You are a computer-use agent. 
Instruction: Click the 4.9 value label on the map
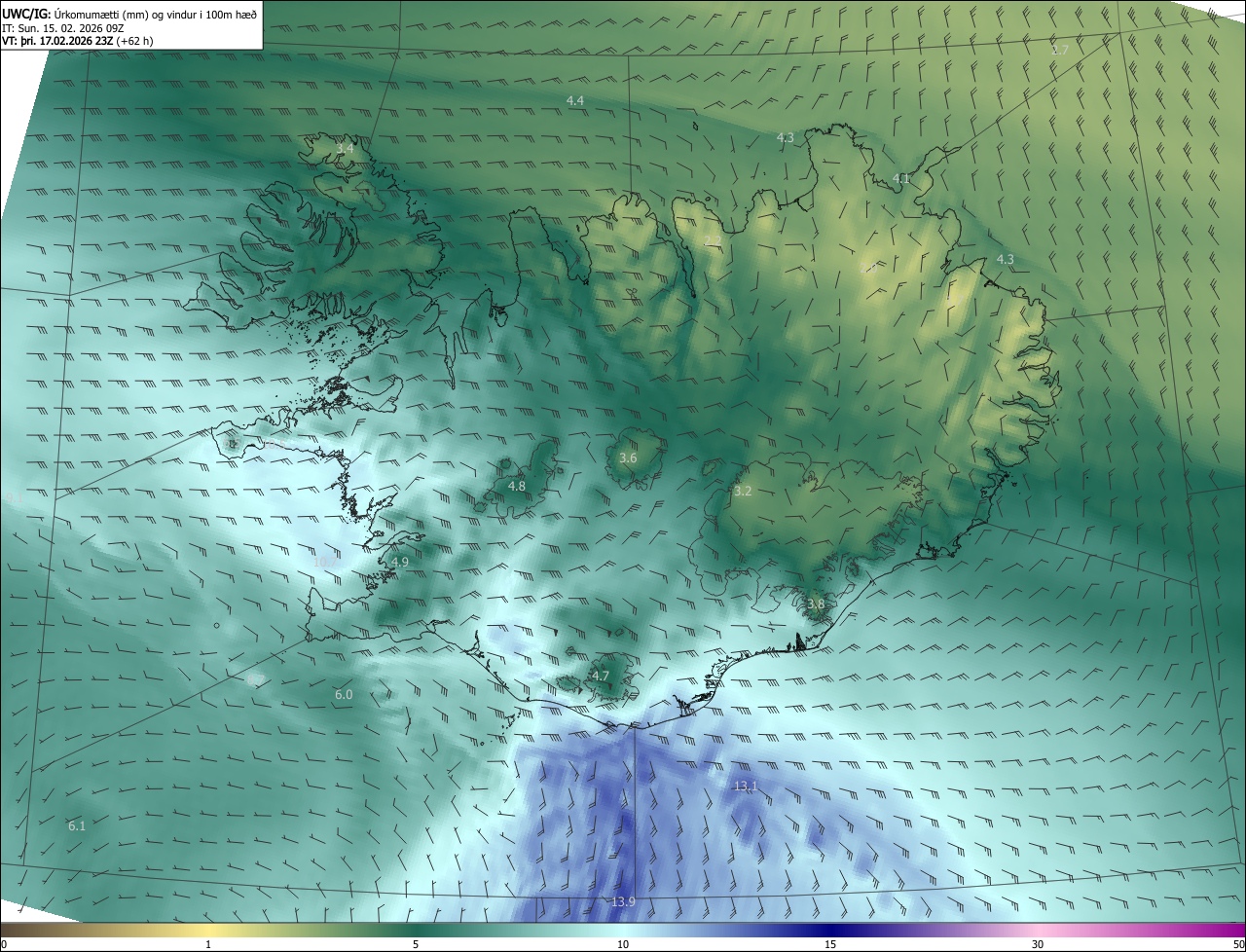coord(400,563)
